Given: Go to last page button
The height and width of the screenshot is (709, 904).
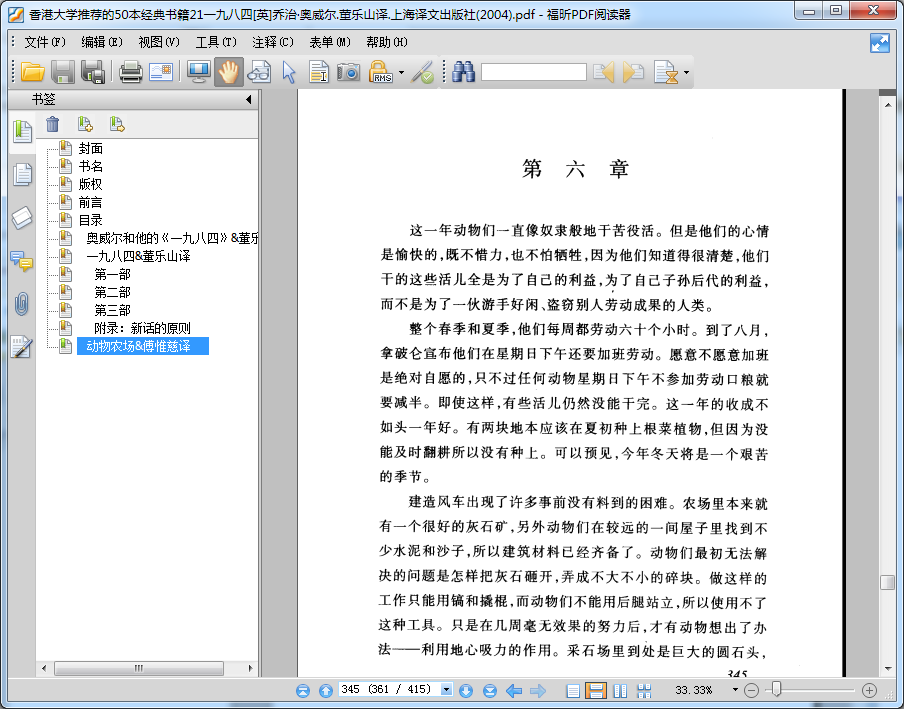Looking at the screenshot, I should tap(489, 690).
